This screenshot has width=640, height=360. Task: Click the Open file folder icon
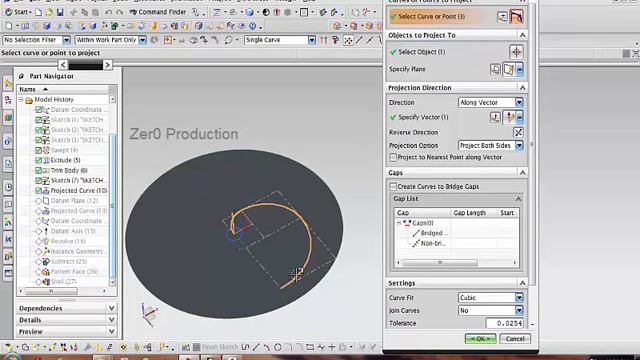tap(49, 12)
